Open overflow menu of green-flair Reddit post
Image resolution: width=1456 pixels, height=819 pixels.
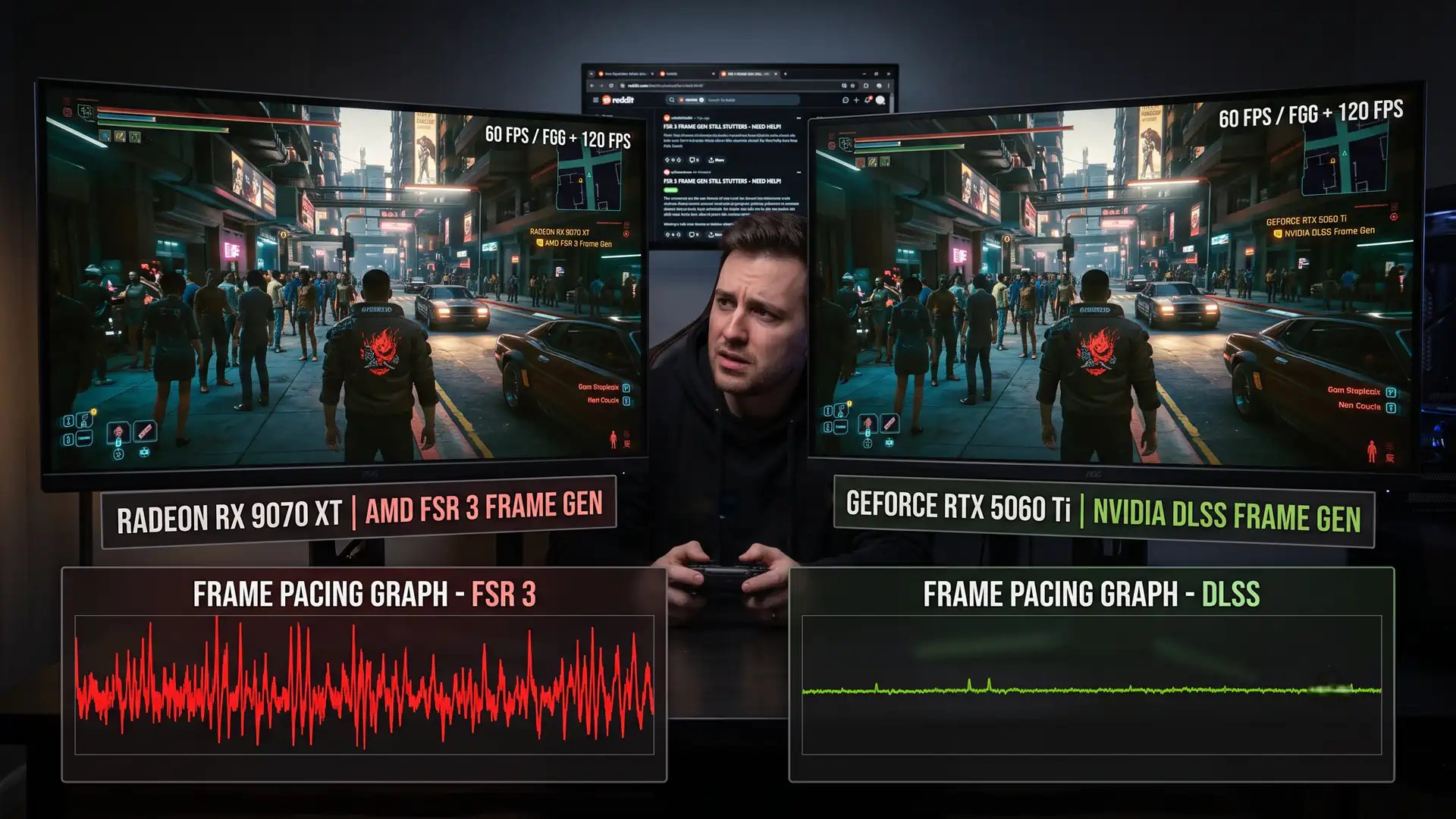pyautogui.click(x=799, y=172)
